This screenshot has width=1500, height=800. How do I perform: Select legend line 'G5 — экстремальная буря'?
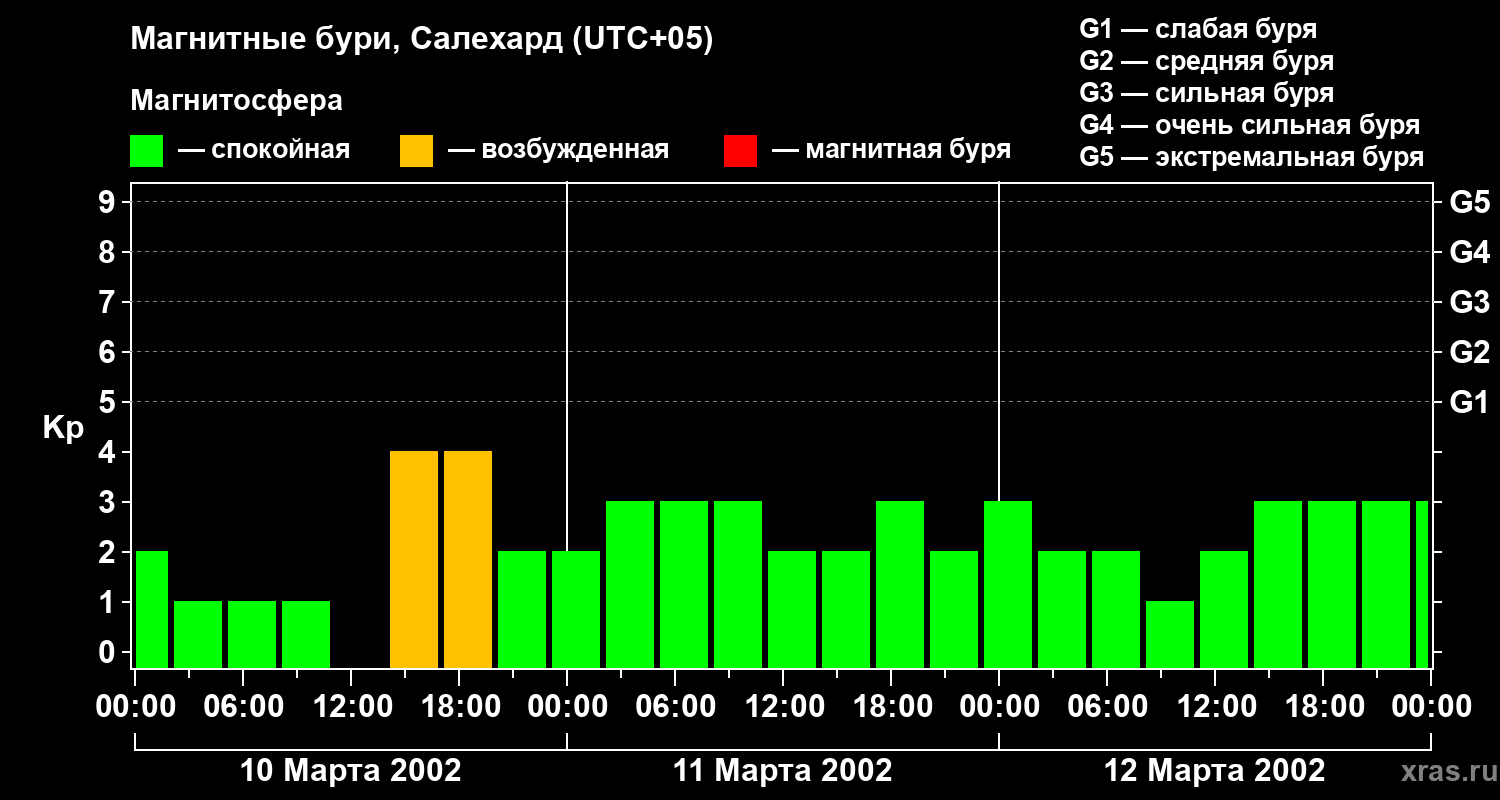1251,157
